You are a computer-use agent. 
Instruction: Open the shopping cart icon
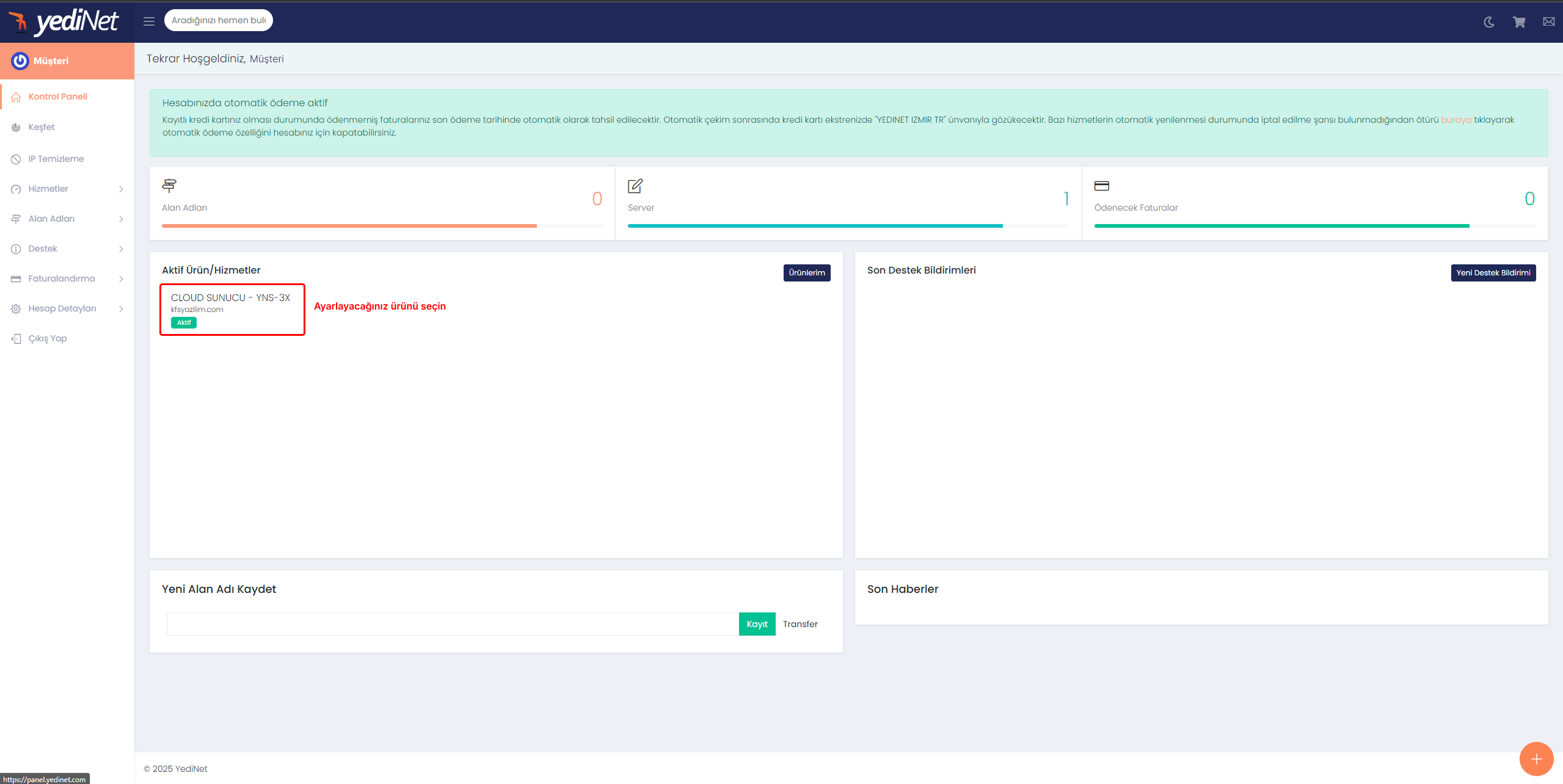click(x=1519, y=23)
